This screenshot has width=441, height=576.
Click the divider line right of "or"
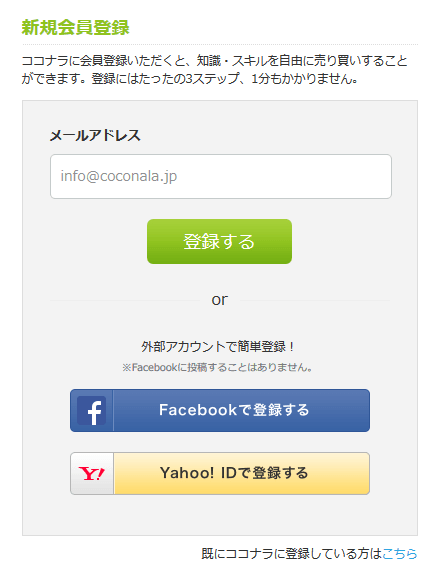(x=315, y=300)
